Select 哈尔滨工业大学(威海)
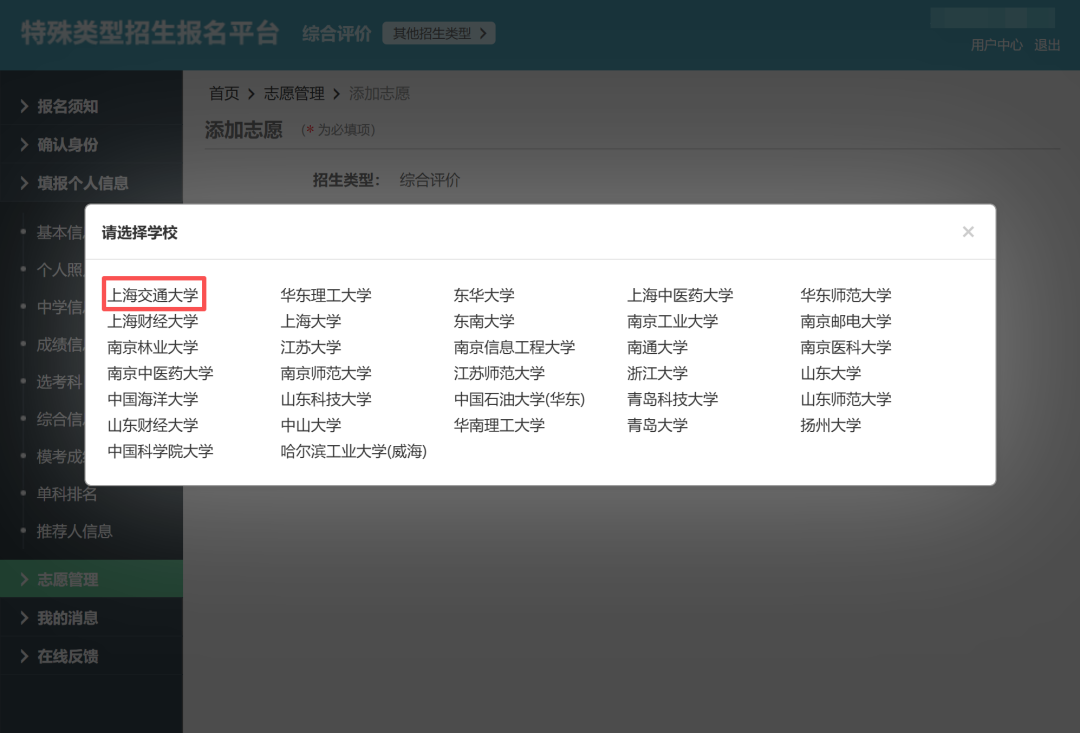 353,451
